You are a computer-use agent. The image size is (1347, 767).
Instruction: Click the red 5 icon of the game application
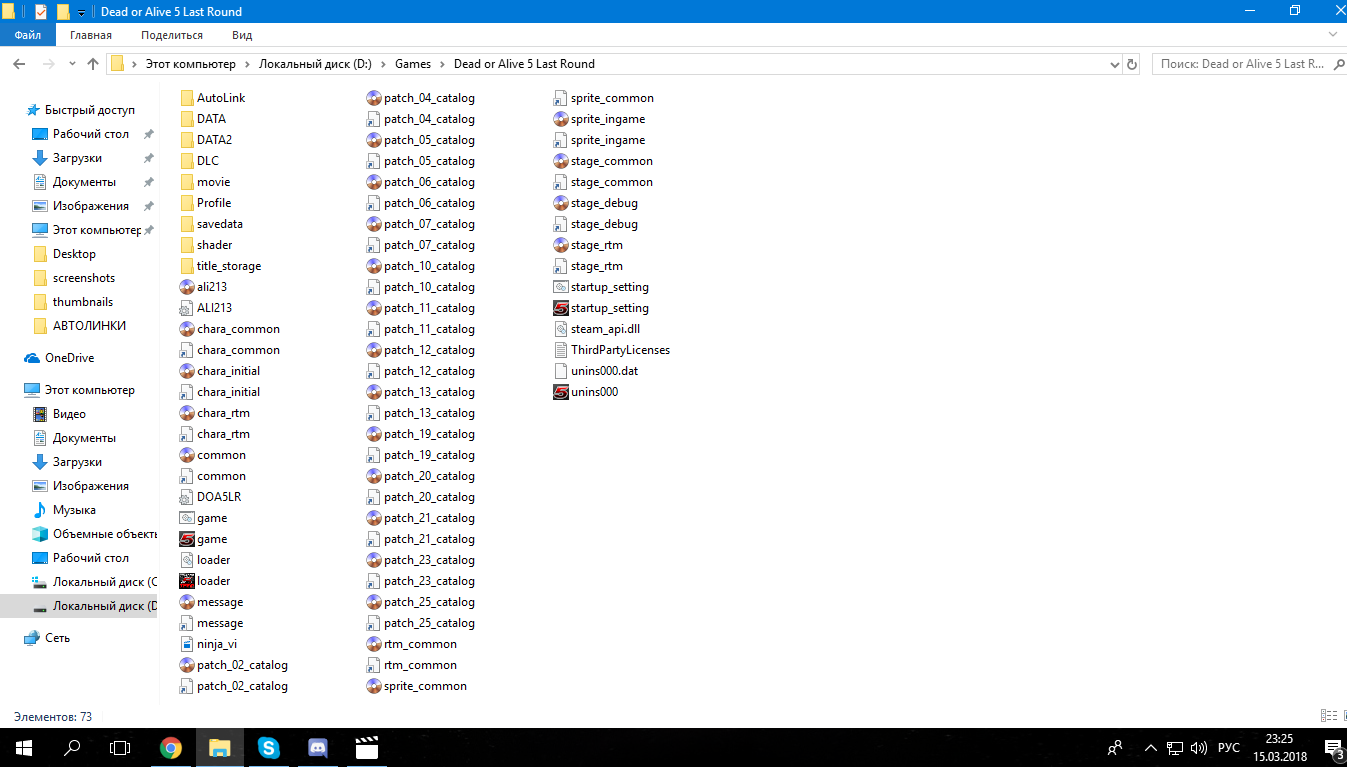tap(187, 539)
